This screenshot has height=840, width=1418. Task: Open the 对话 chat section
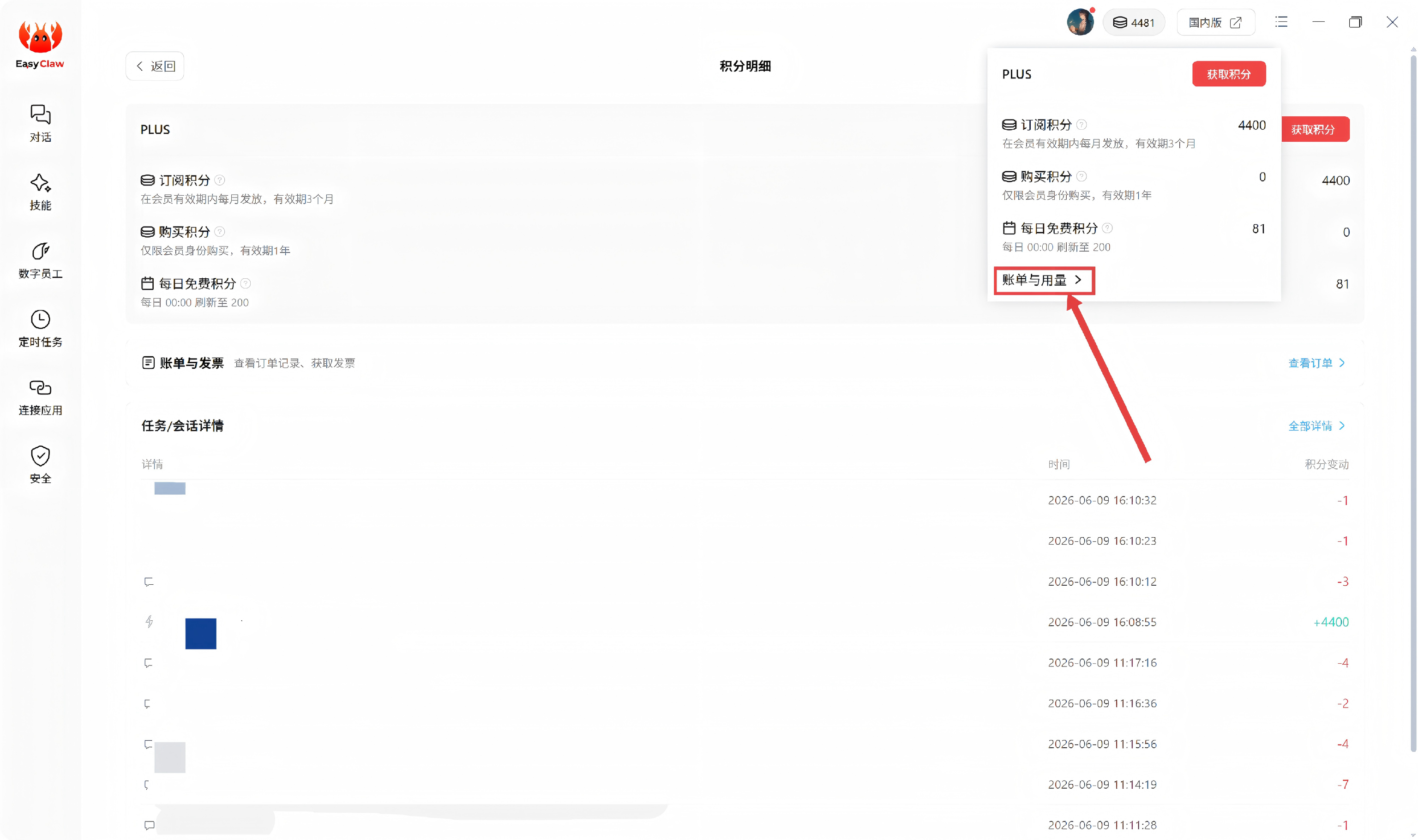click(40, 123)
